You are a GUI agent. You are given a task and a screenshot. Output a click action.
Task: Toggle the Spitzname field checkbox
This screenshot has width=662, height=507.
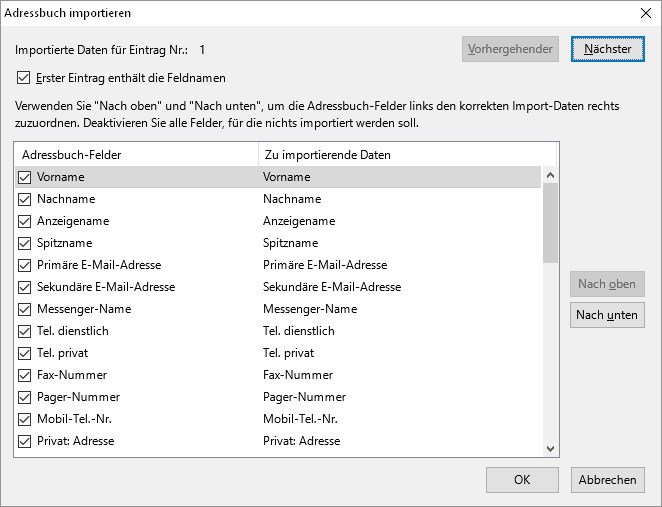click(x=24, y=243)
